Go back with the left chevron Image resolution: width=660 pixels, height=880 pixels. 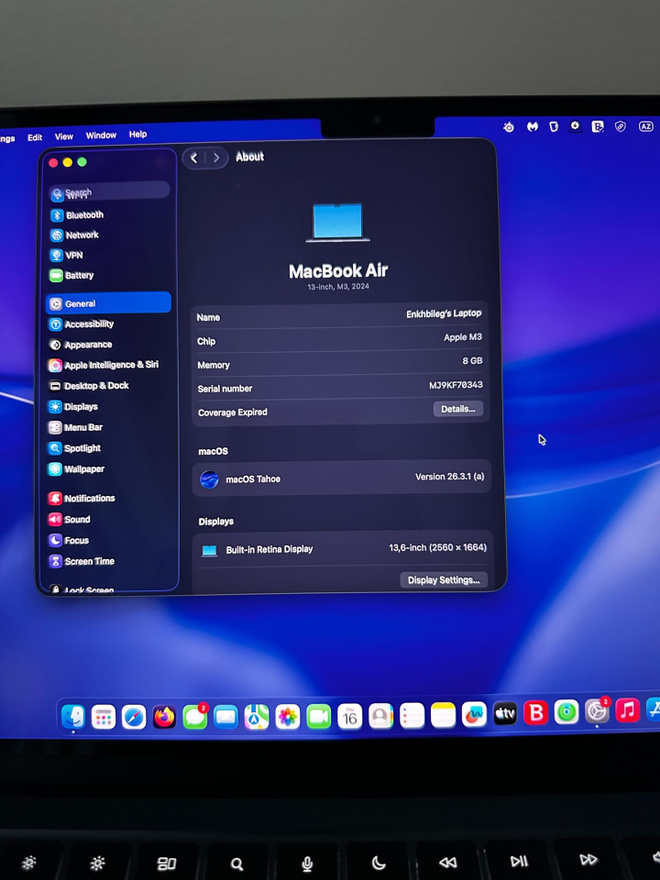tap(194, 158)
